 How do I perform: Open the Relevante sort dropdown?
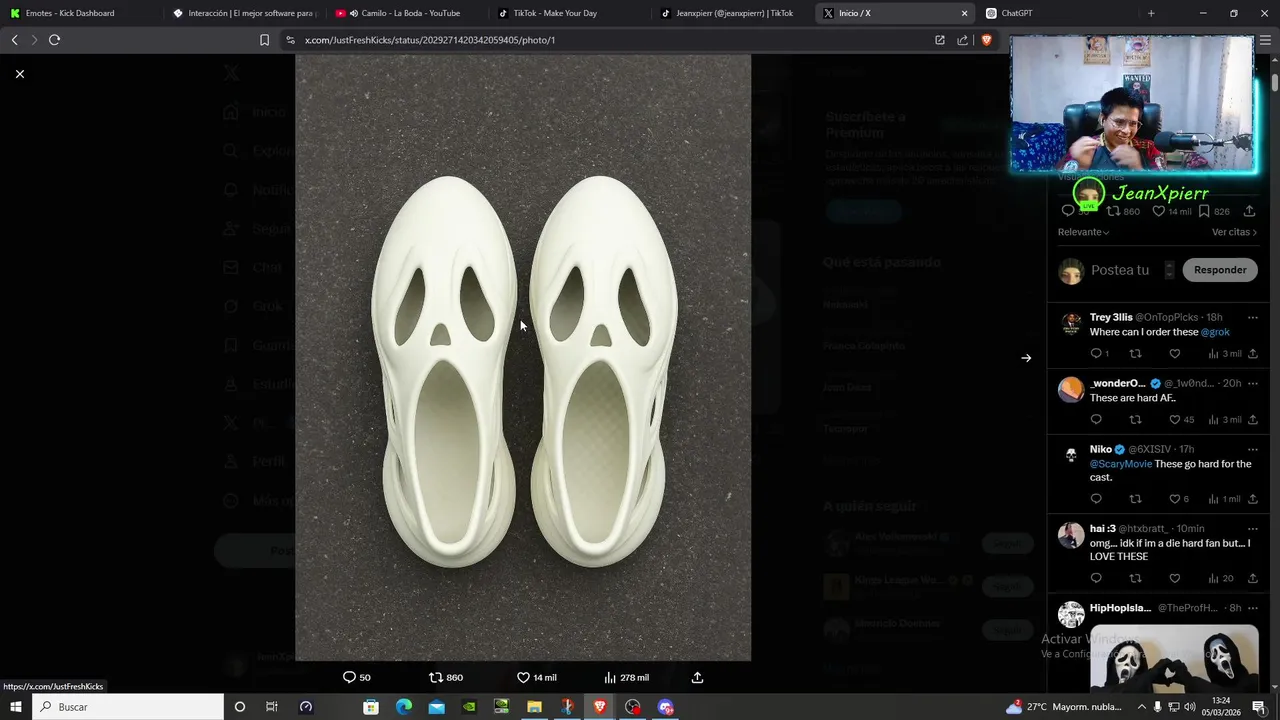click(1083, 232)
